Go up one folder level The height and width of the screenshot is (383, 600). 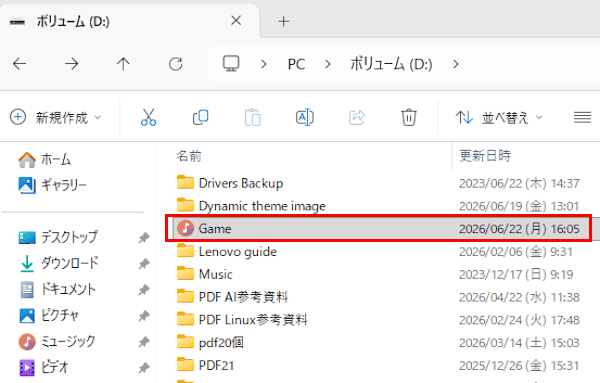(123, 64)
